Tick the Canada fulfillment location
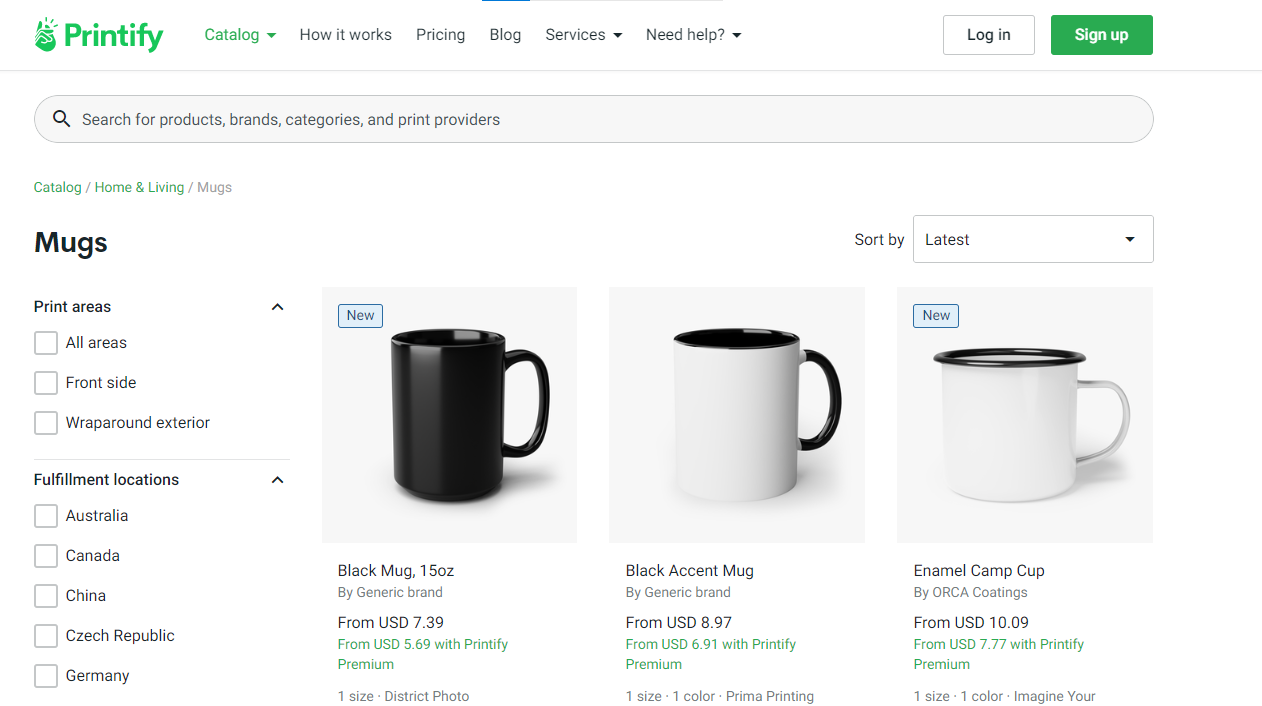The width and height of the screenshot is (1262, 706). [x=46, y=556]
